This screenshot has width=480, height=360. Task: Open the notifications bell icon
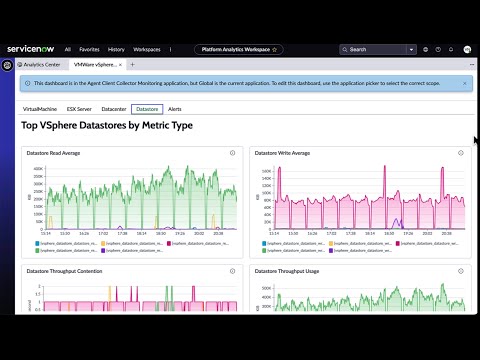point(451,49)
